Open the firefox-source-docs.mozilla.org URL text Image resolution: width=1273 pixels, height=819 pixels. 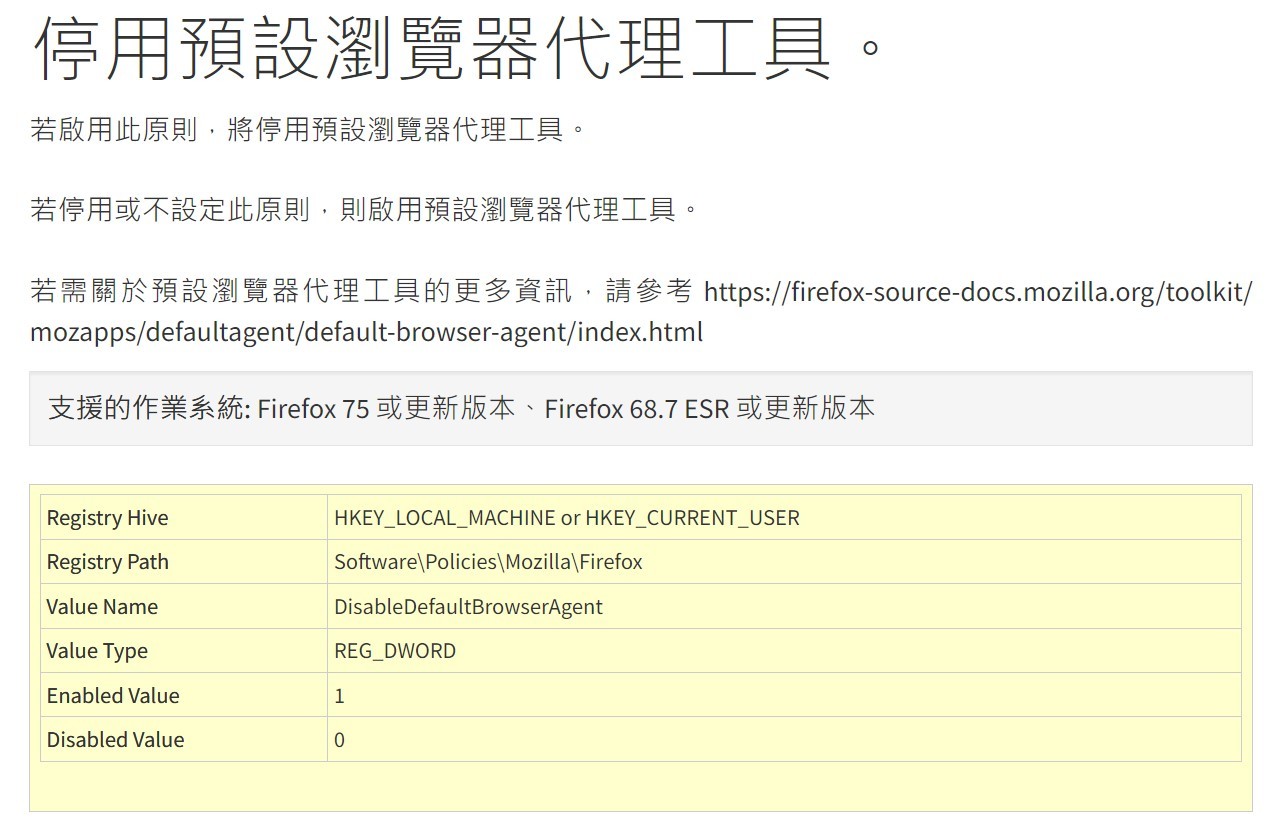pos(641,312)
